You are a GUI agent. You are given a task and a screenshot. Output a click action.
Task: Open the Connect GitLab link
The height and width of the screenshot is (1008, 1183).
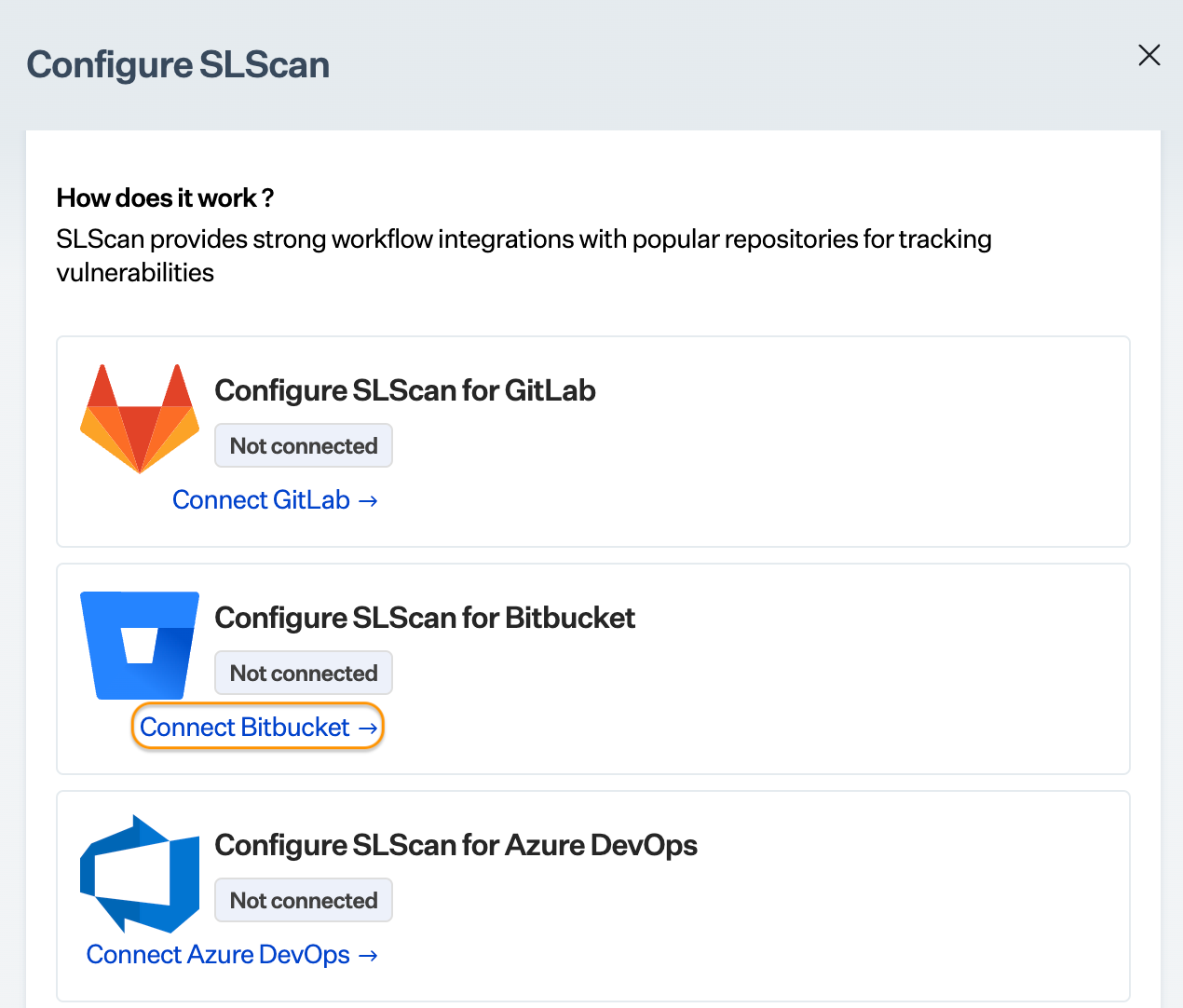(x=276, y=500)
